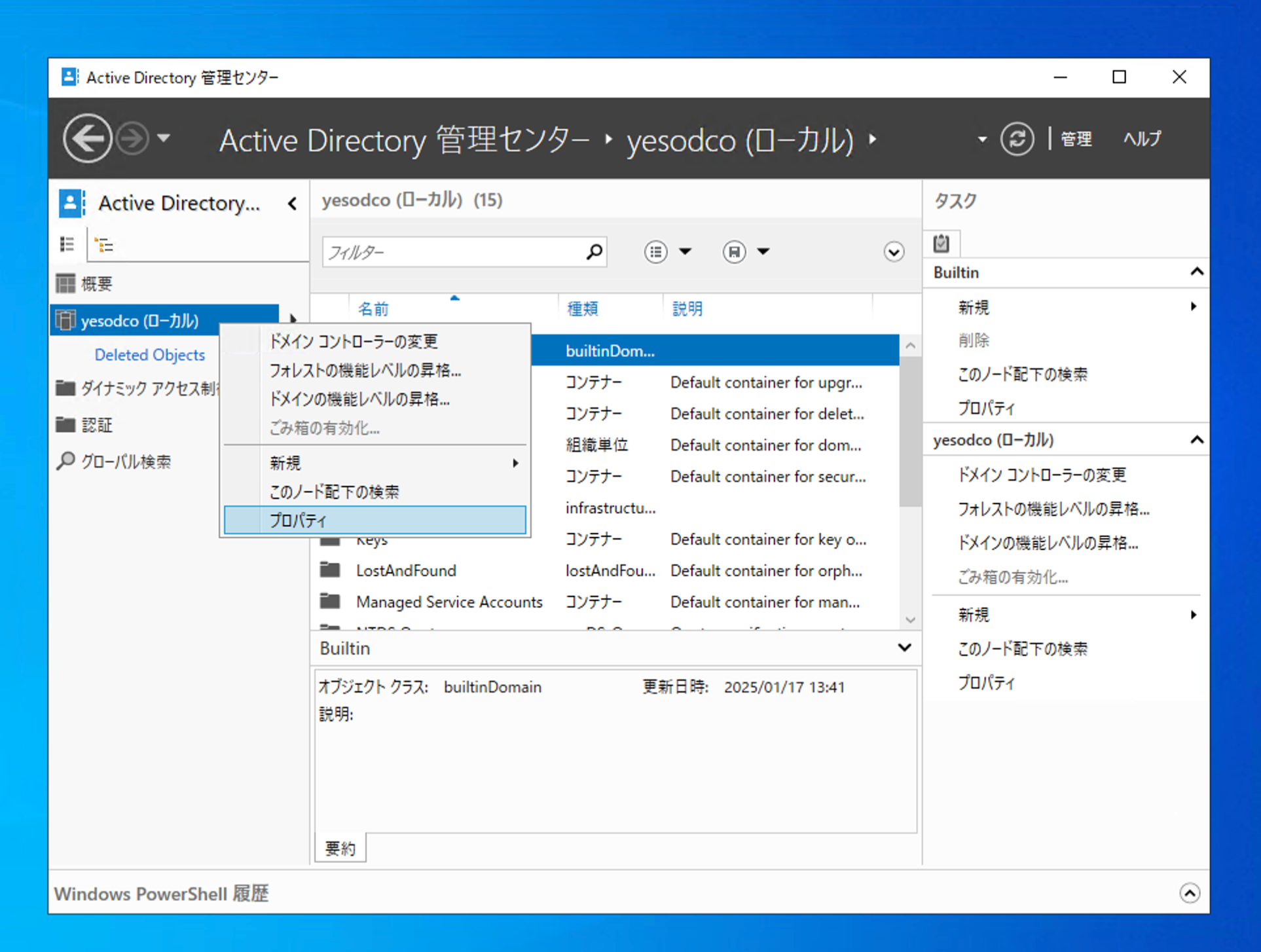Refresh the view with the refresh icon
1261x952 pixels.
[x=1017, y=139]
